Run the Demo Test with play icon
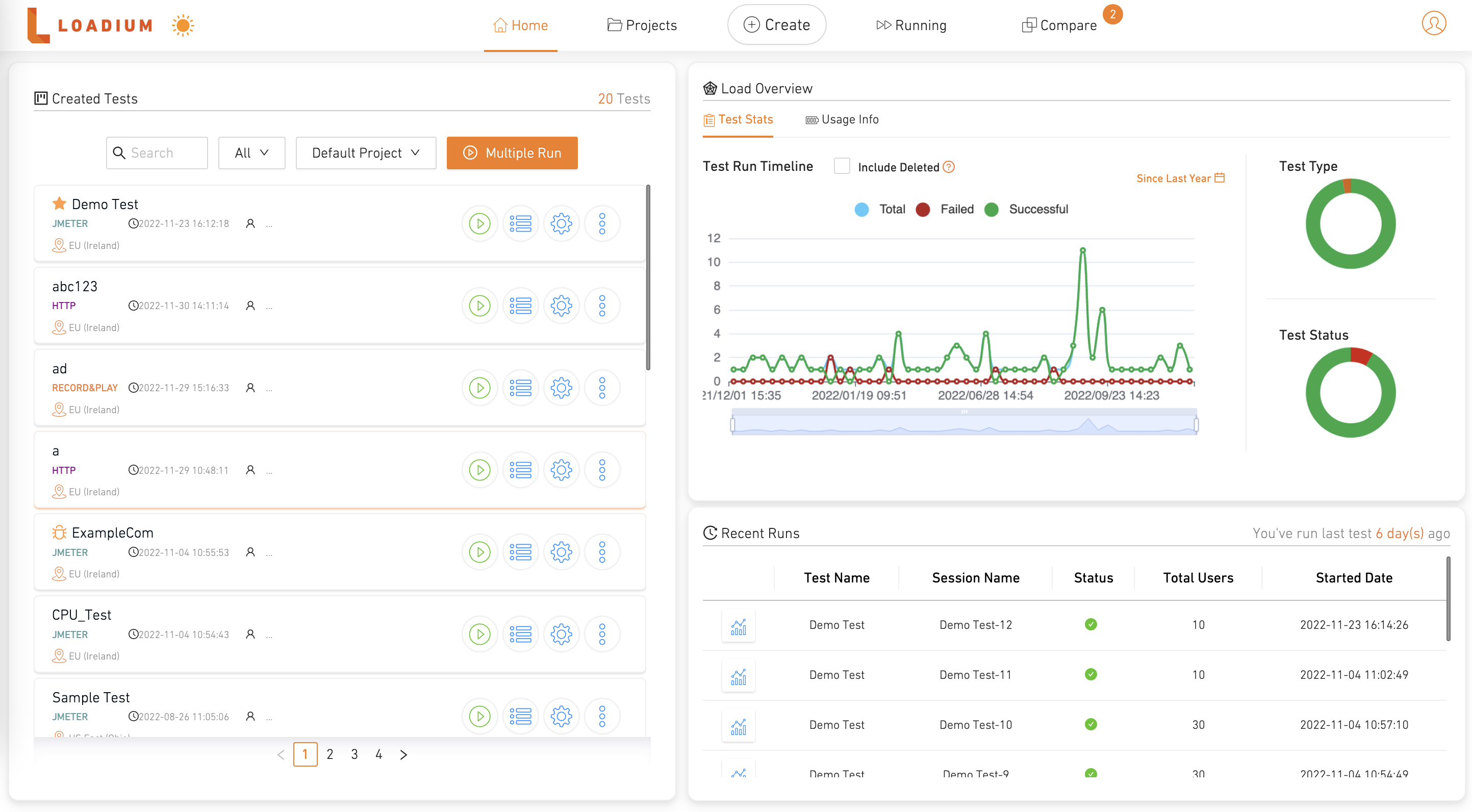This screenshot has height=812, width=1472. 479,223
